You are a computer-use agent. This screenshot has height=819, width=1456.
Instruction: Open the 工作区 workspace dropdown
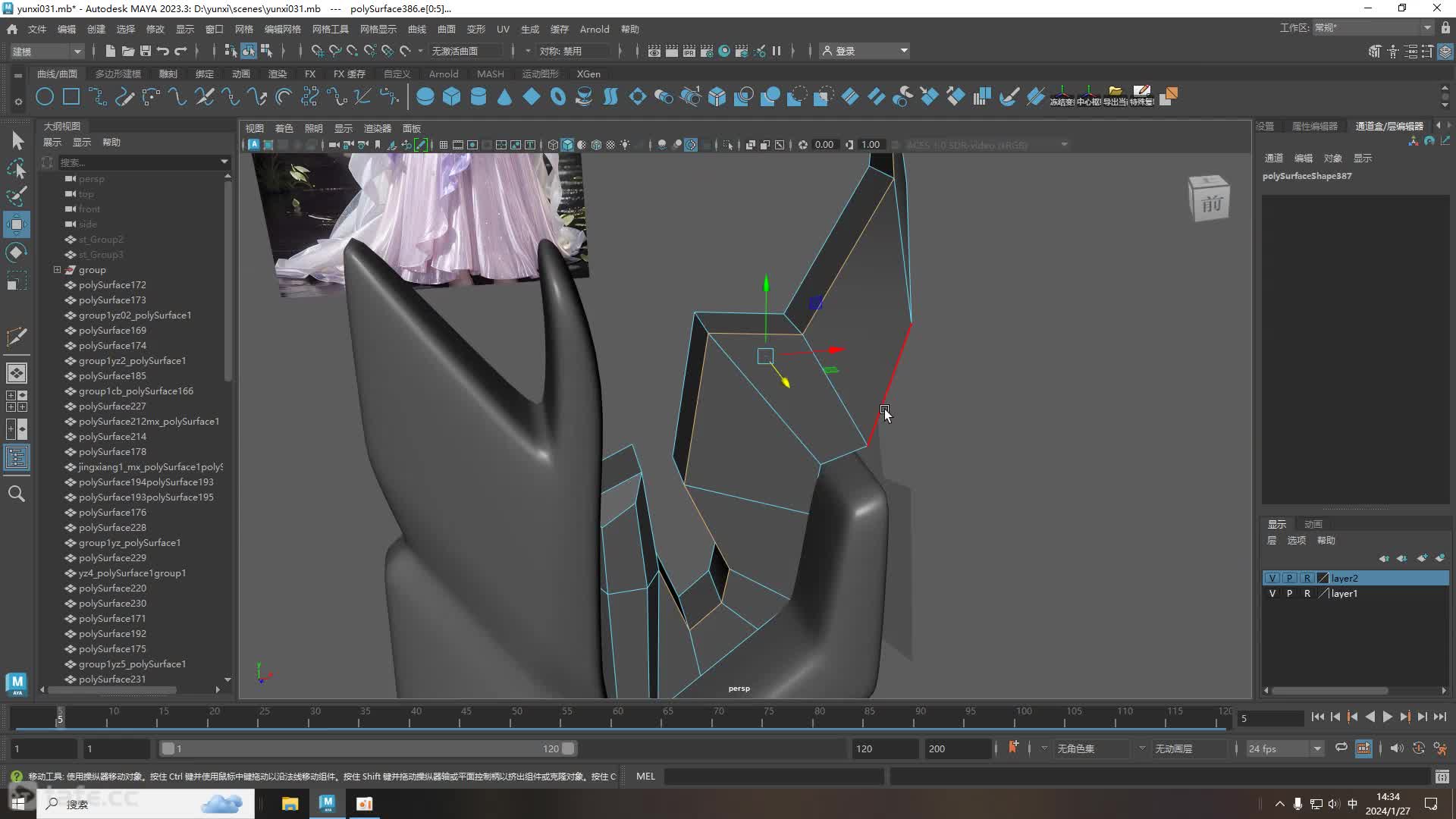tap(1373, 28)
